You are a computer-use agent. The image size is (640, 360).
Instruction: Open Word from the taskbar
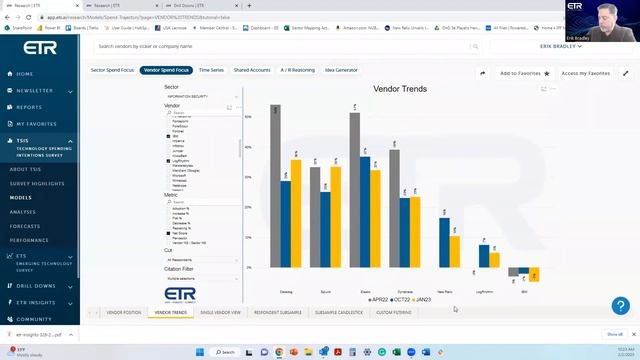[x=426, y=352]
